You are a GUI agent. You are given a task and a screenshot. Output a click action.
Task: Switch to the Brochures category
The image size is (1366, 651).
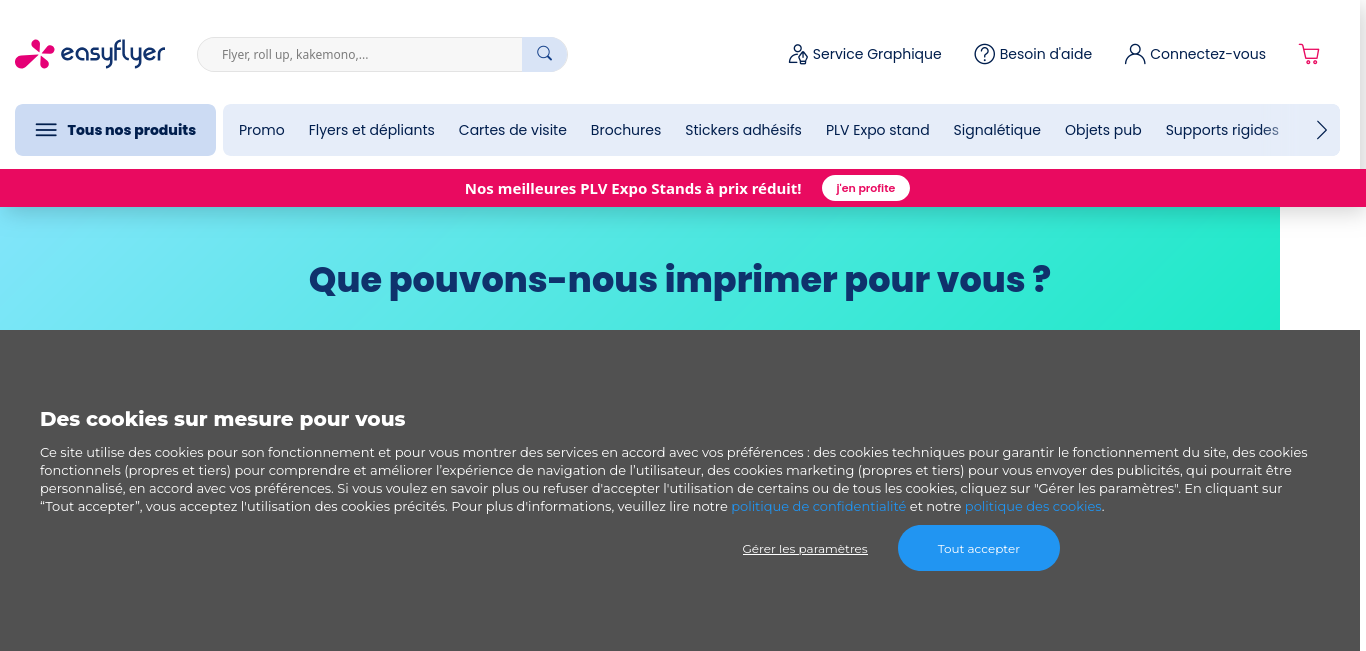[x=625, y=129]
